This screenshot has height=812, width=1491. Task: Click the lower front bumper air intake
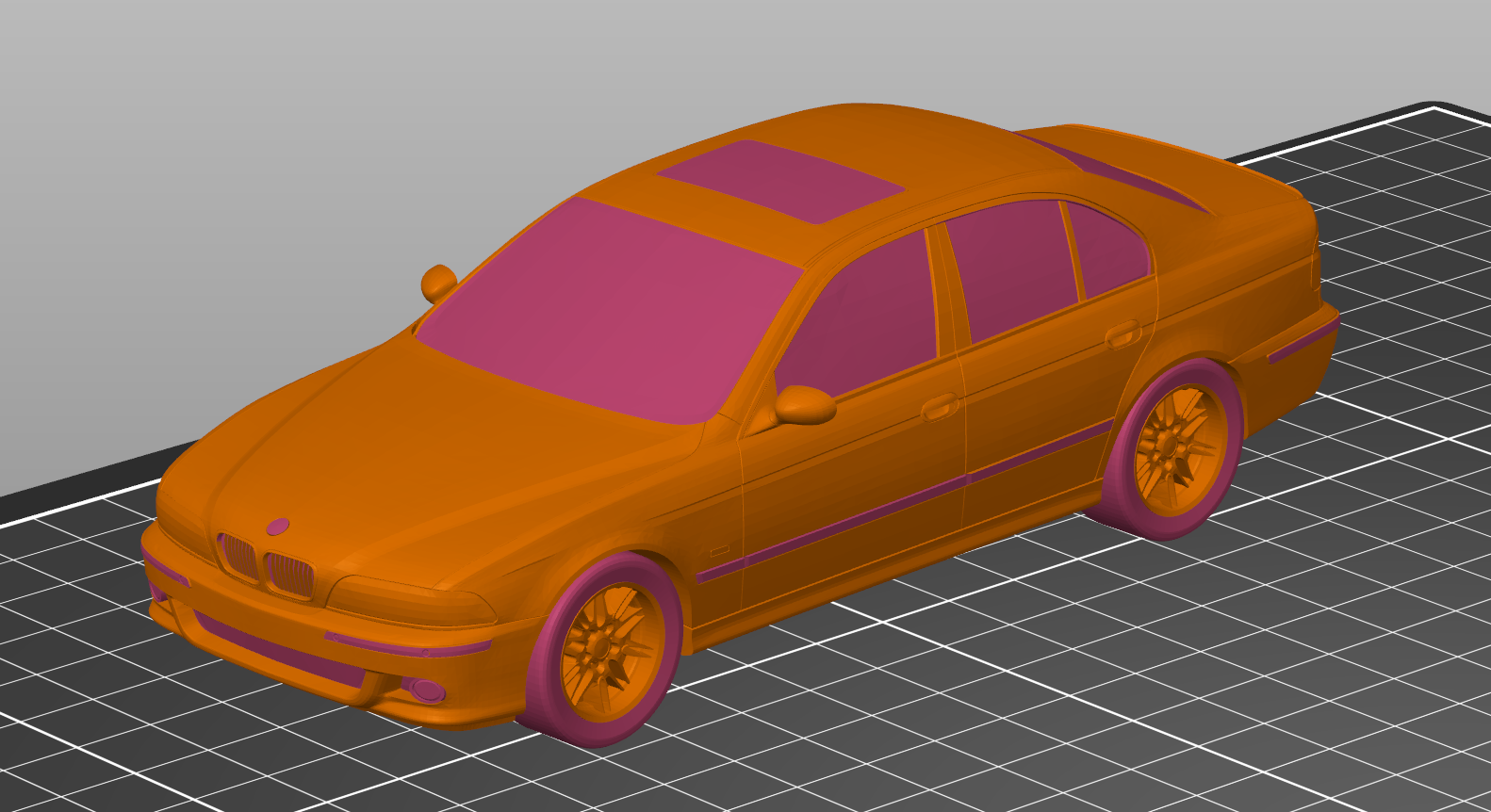click(280, 649)
